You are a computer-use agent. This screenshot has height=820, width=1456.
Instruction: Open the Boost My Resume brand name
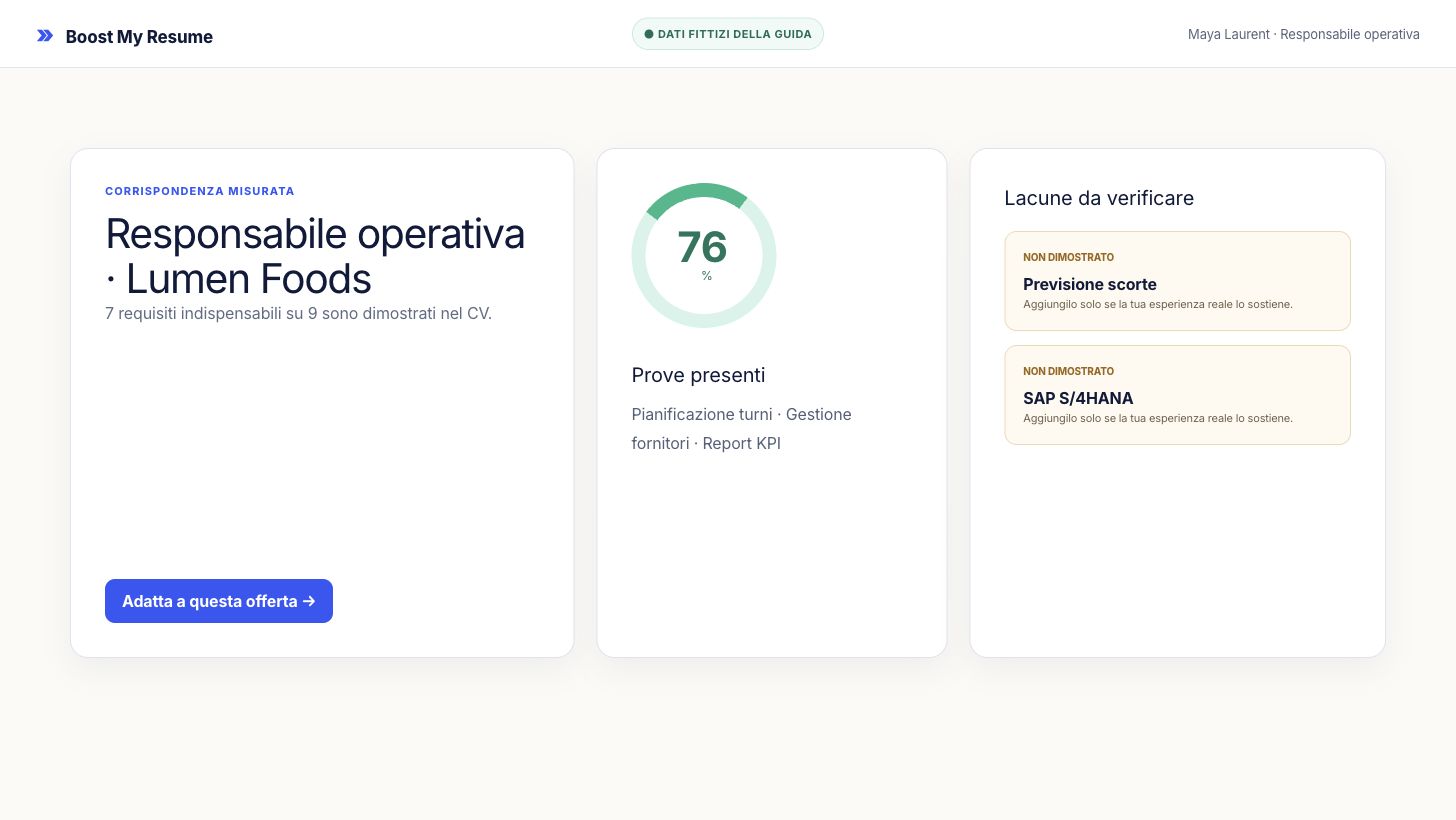pos(139,37)
